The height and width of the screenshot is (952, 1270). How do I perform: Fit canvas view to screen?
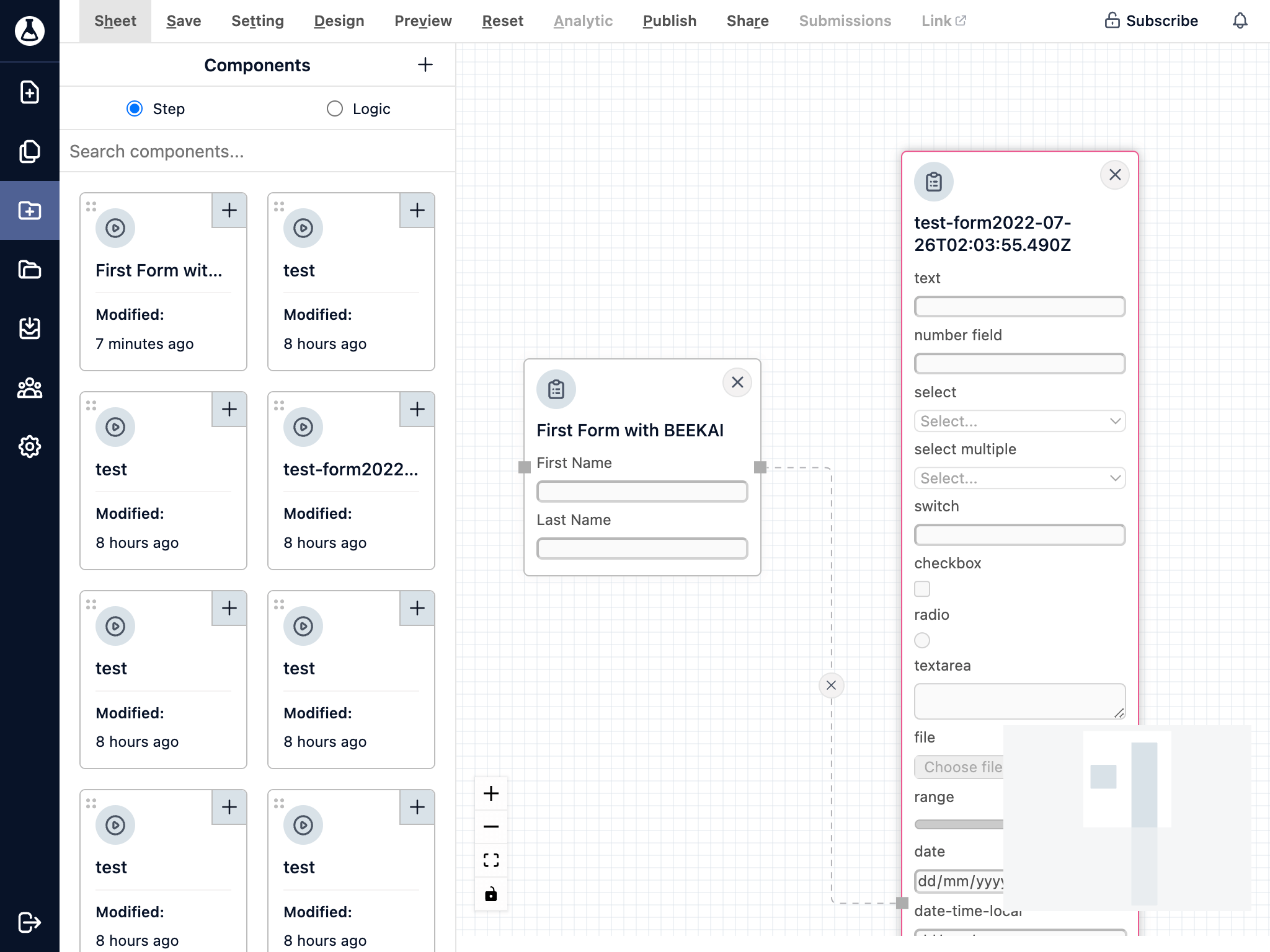[x=491, y=860]
